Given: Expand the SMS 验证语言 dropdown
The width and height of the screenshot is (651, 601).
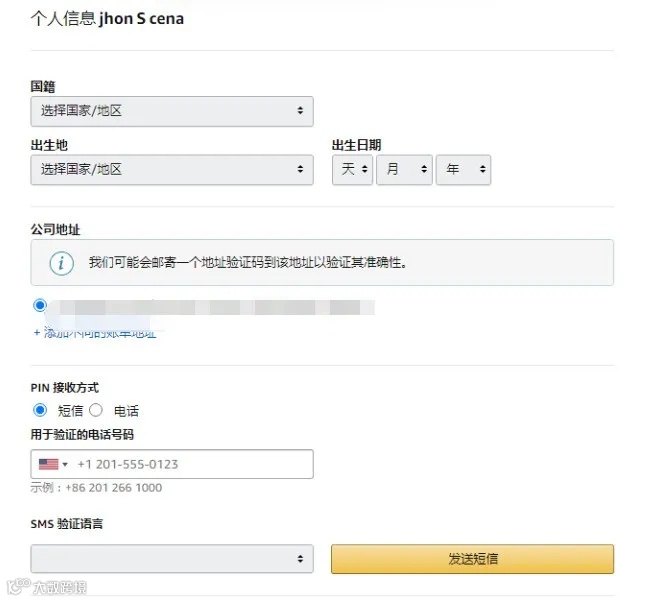Looking at the screenshot, I should tap(172, 559).
